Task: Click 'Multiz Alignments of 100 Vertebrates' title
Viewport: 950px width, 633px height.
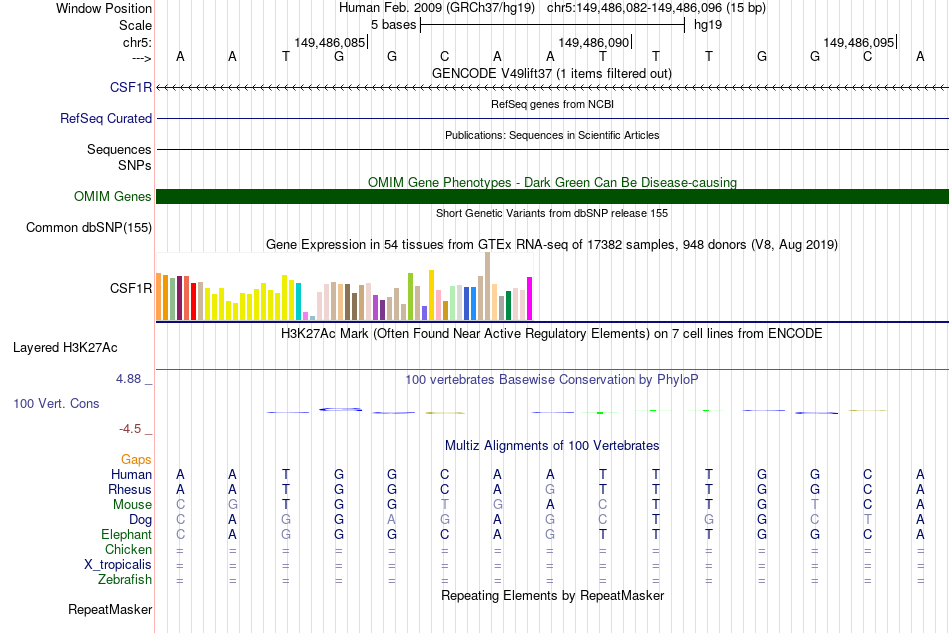Action: 552,445
